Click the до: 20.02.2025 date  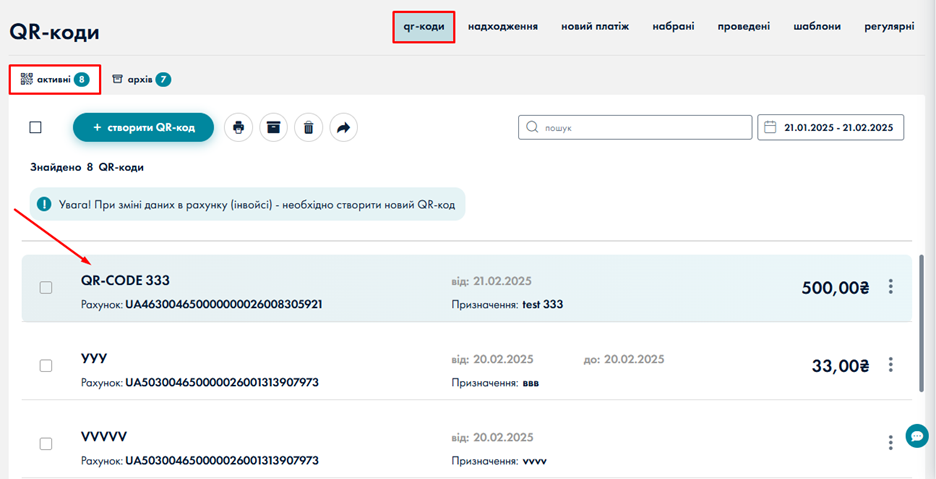pyautogui.click(x=623, y=360)
